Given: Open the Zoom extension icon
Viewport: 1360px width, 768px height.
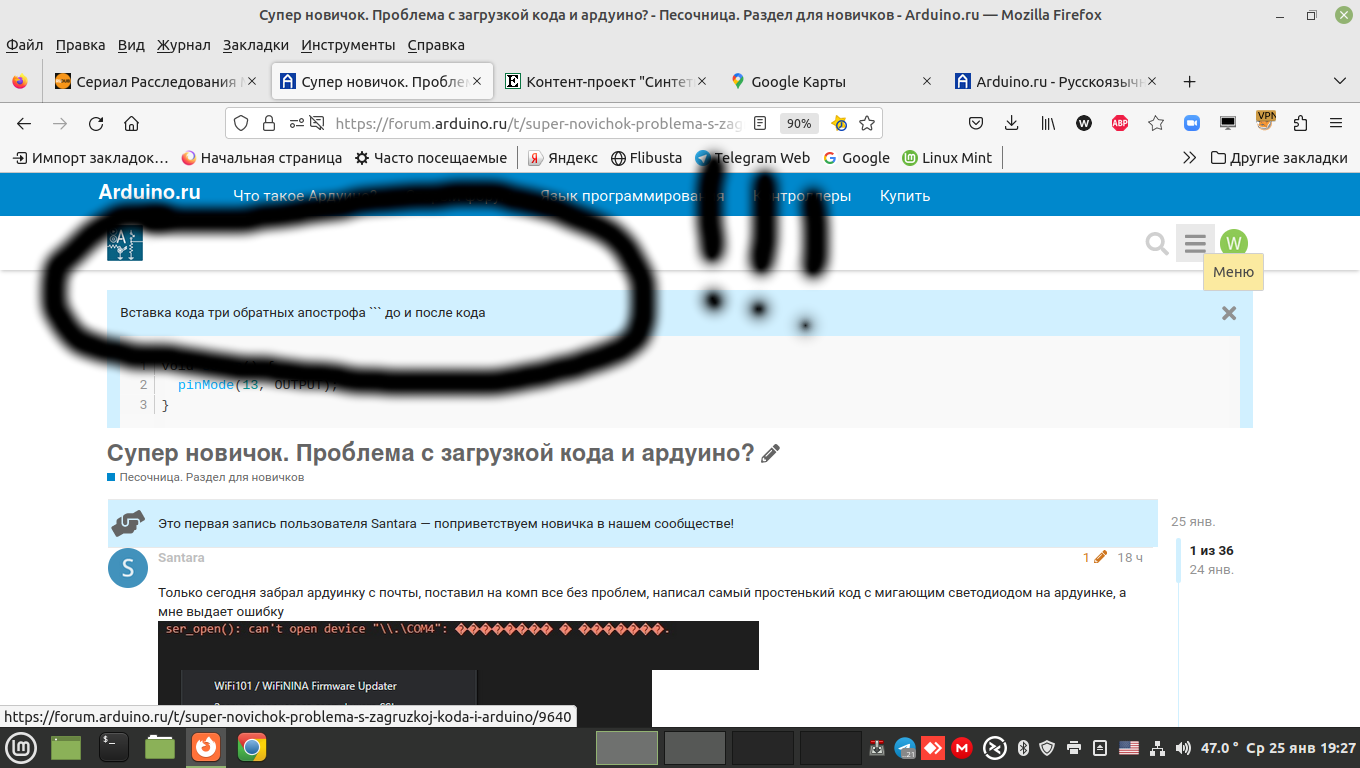Looking at the screenshot, I should coord(1192,124).
